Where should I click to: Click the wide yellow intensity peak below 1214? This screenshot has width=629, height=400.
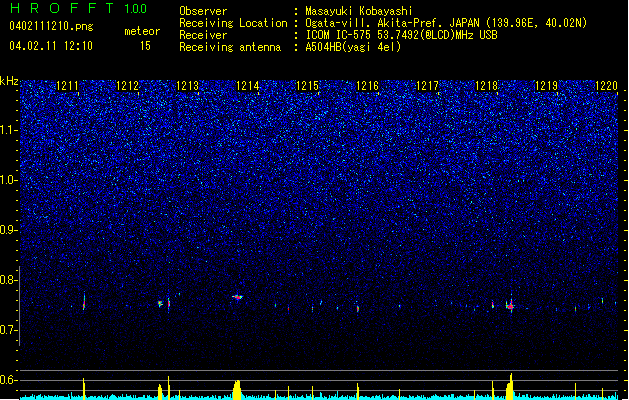tap(237, 390)
